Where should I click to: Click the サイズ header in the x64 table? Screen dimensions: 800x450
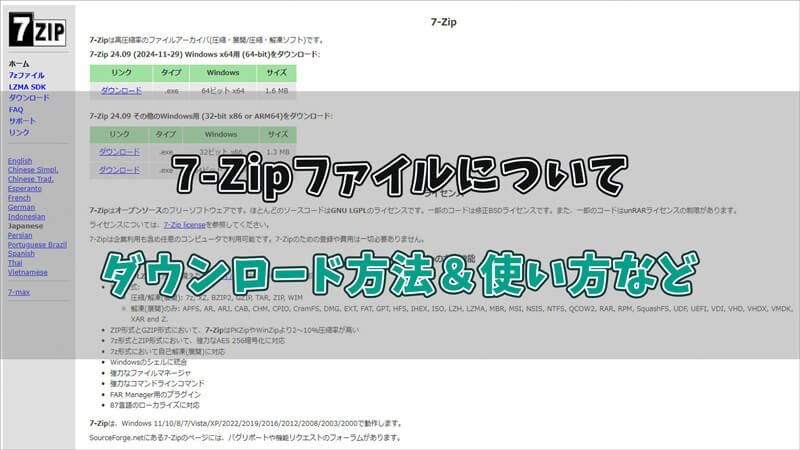[277, 73]
